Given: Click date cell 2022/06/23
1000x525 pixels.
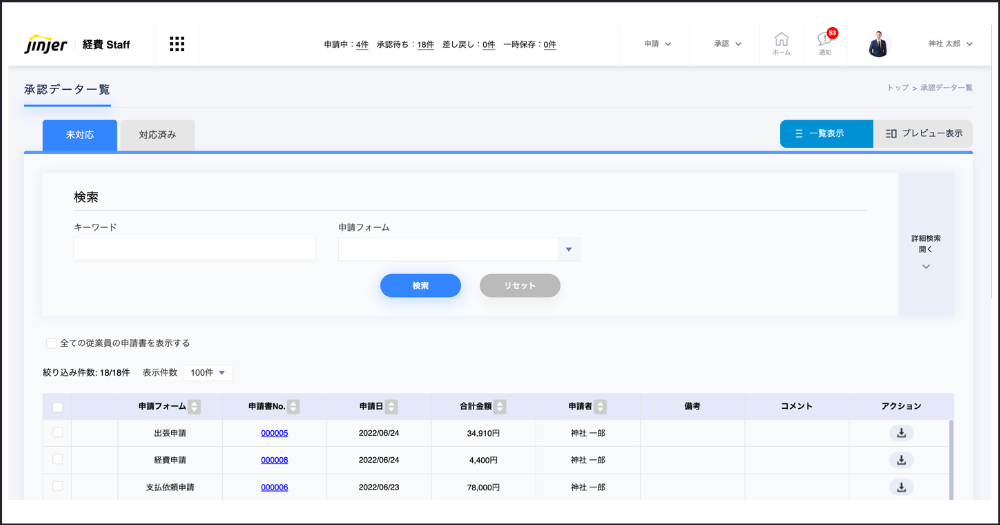Looking at the screenshot, I should (x=379, y=487).
